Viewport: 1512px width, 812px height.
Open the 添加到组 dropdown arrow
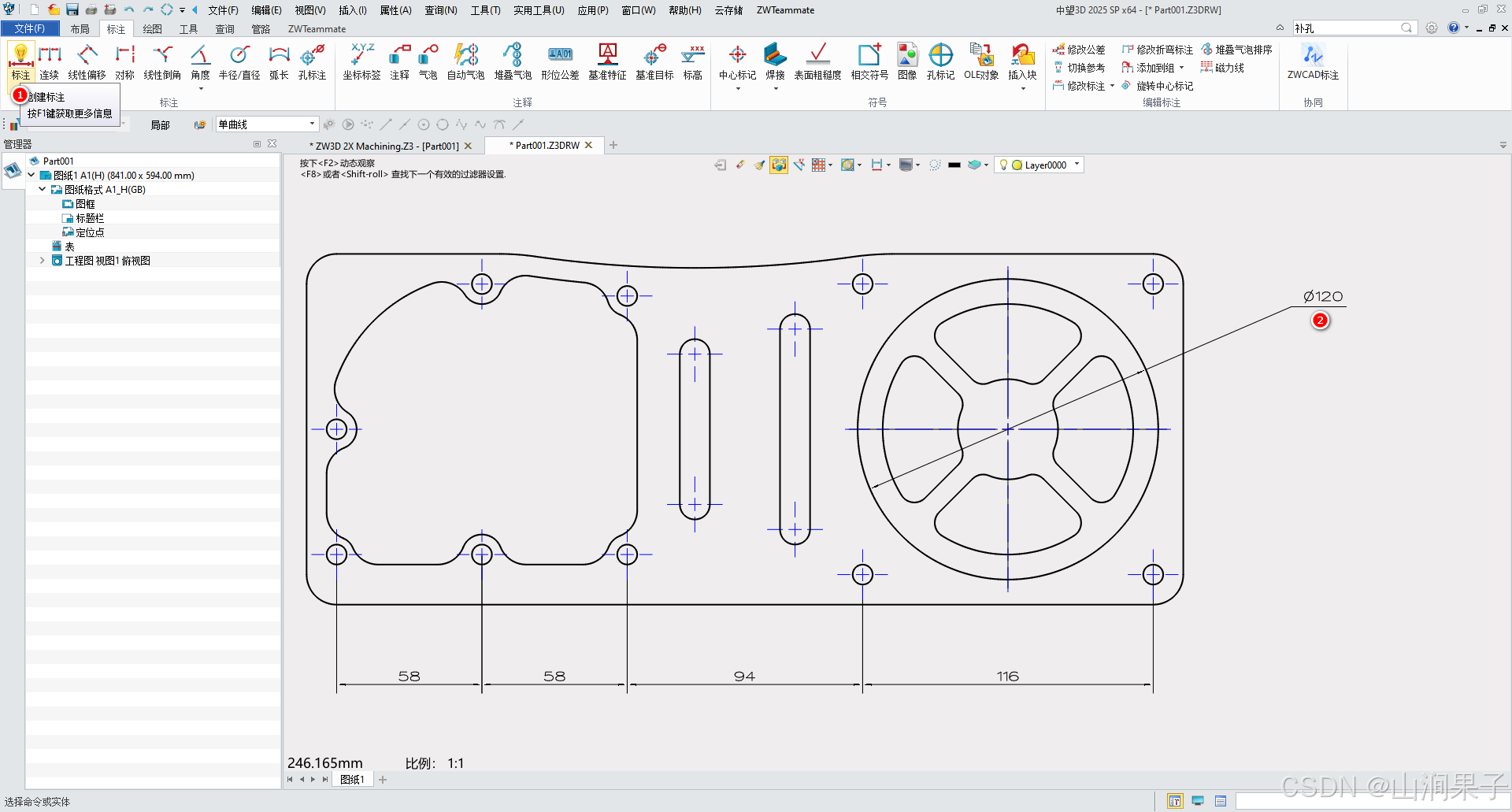click(1181, 68)
